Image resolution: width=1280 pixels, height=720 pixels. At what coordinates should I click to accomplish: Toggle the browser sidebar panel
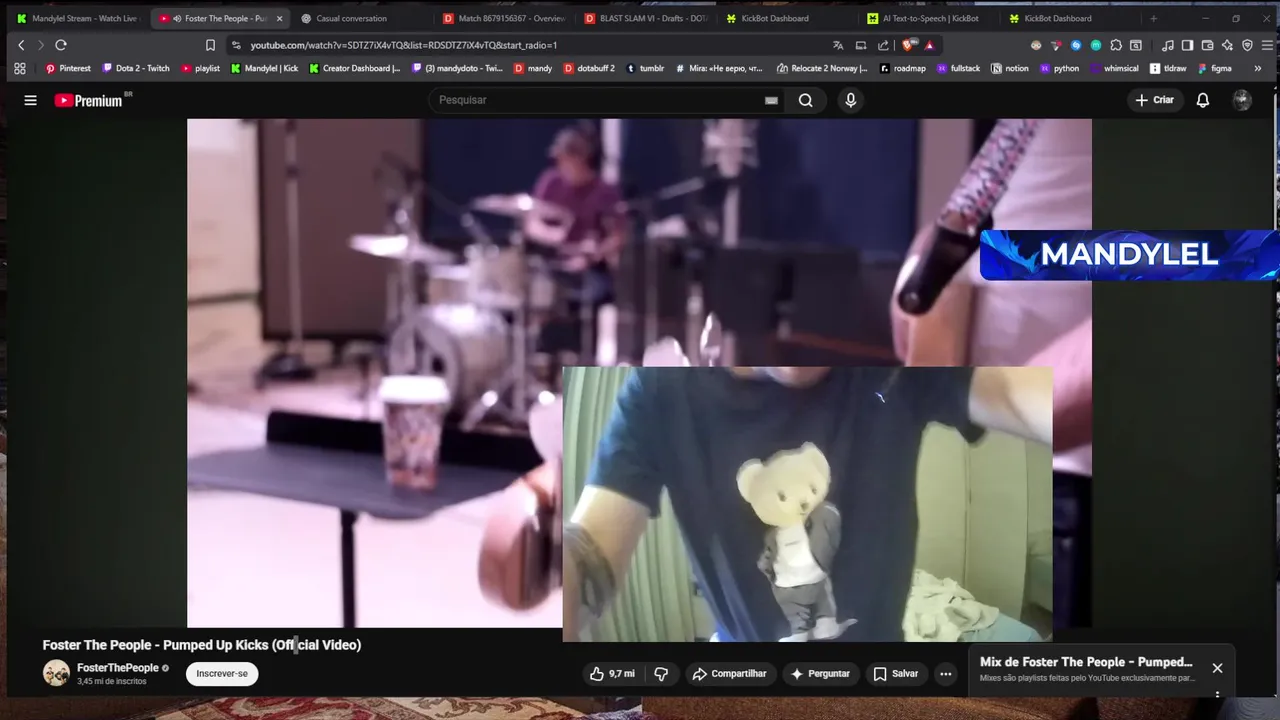click(x=1187, y=45)
